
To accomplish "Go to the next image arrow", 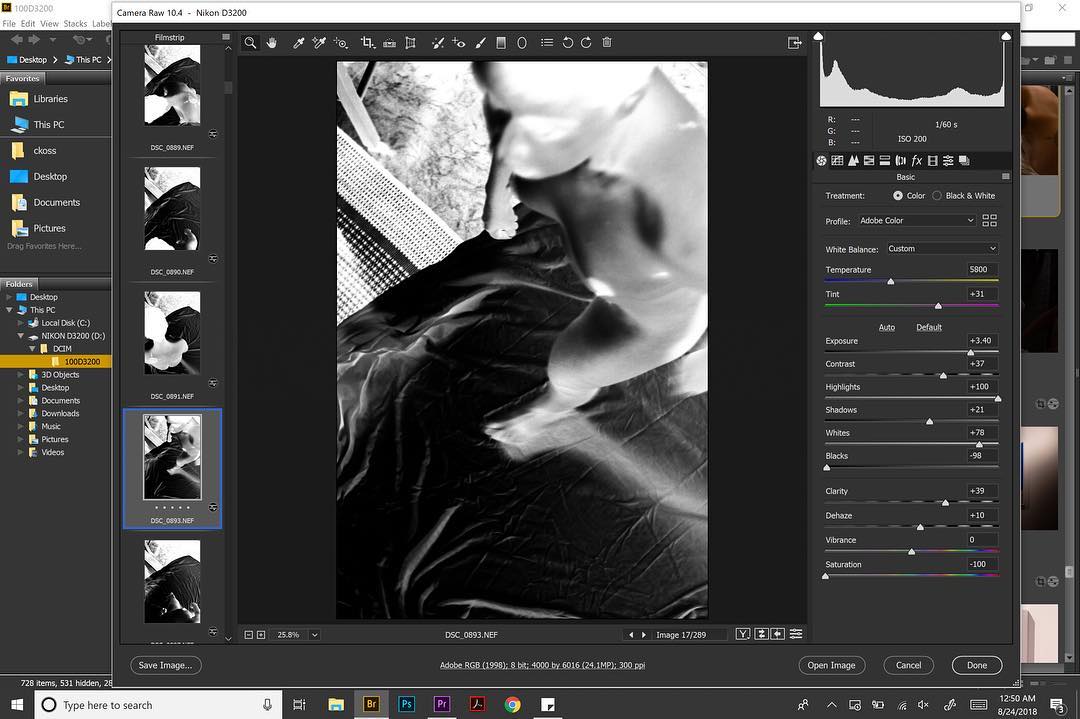I will (643, 635).
